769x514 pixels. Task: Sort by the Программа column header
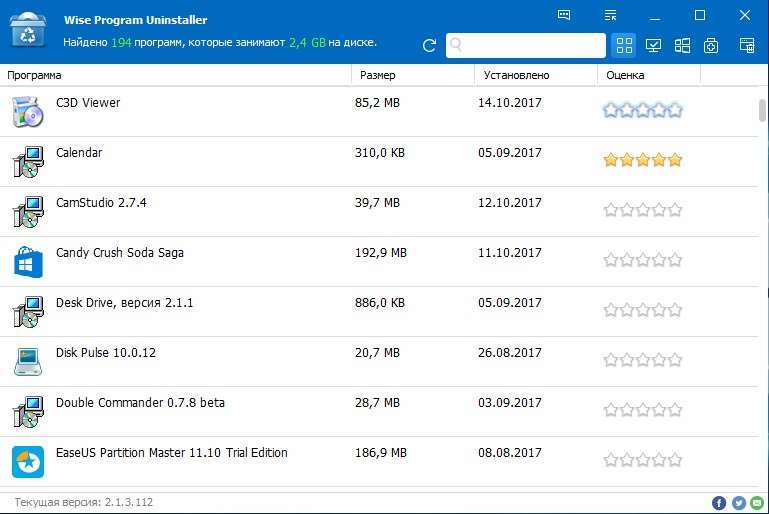click(34, 75)
